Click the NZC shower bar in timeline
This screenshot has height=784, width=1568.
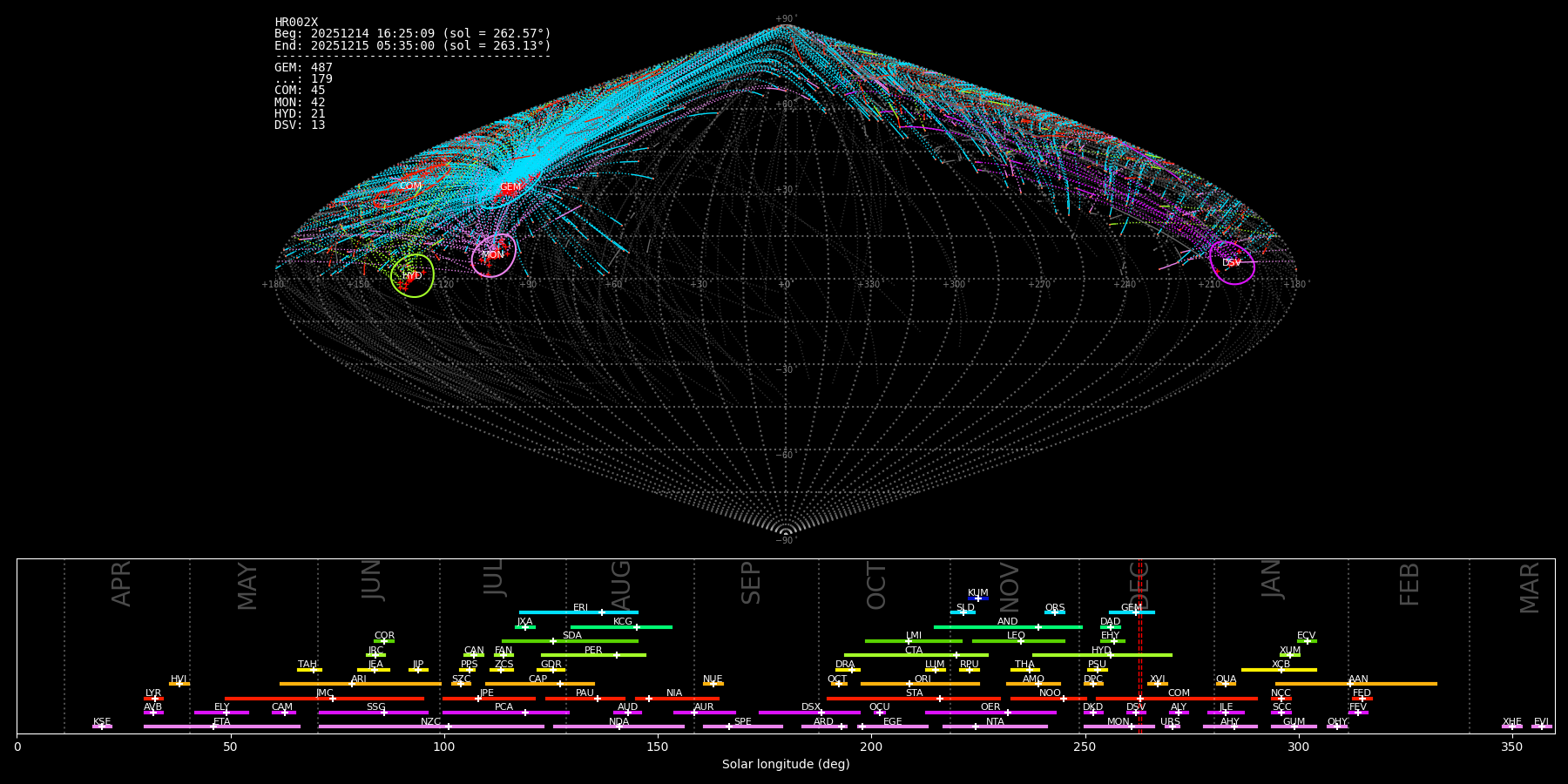tap(431, 727)
